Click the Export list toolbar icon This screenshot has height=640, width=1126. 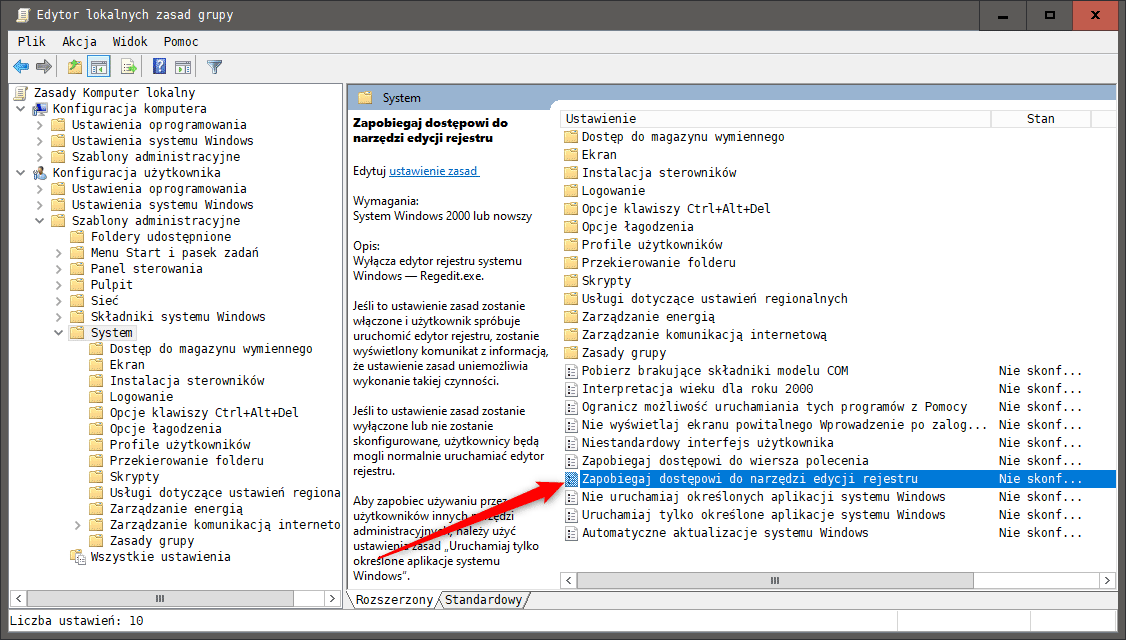coord(129,67)
